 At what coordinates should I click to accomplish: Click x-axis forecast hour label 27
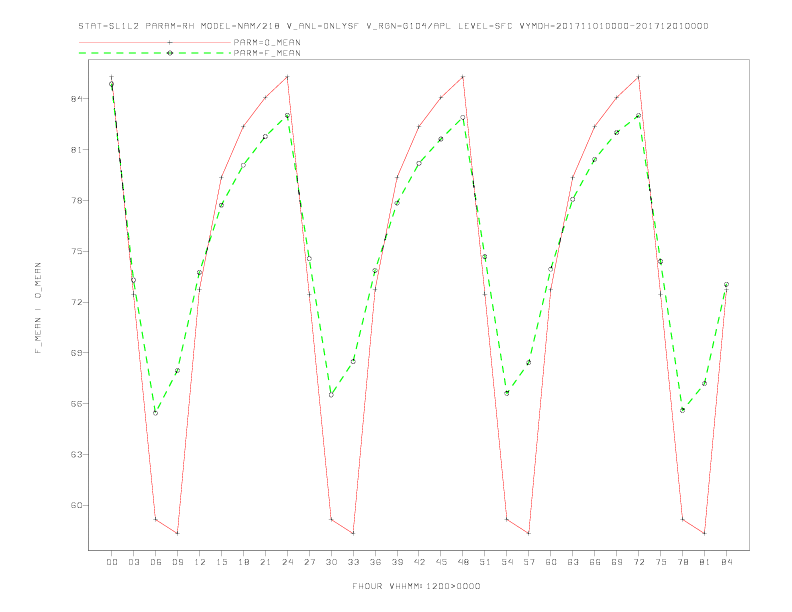point(309,562)
